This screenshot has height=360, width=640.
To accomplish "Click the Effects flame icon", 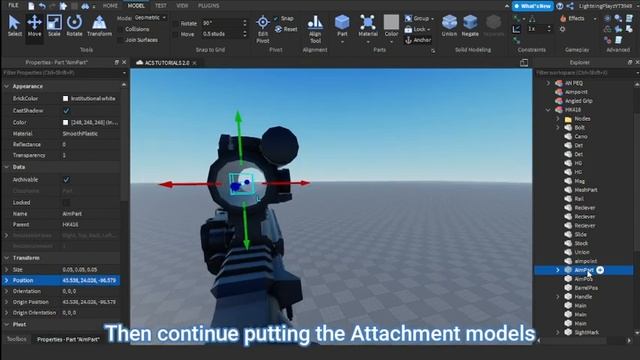I will [563, 18].
